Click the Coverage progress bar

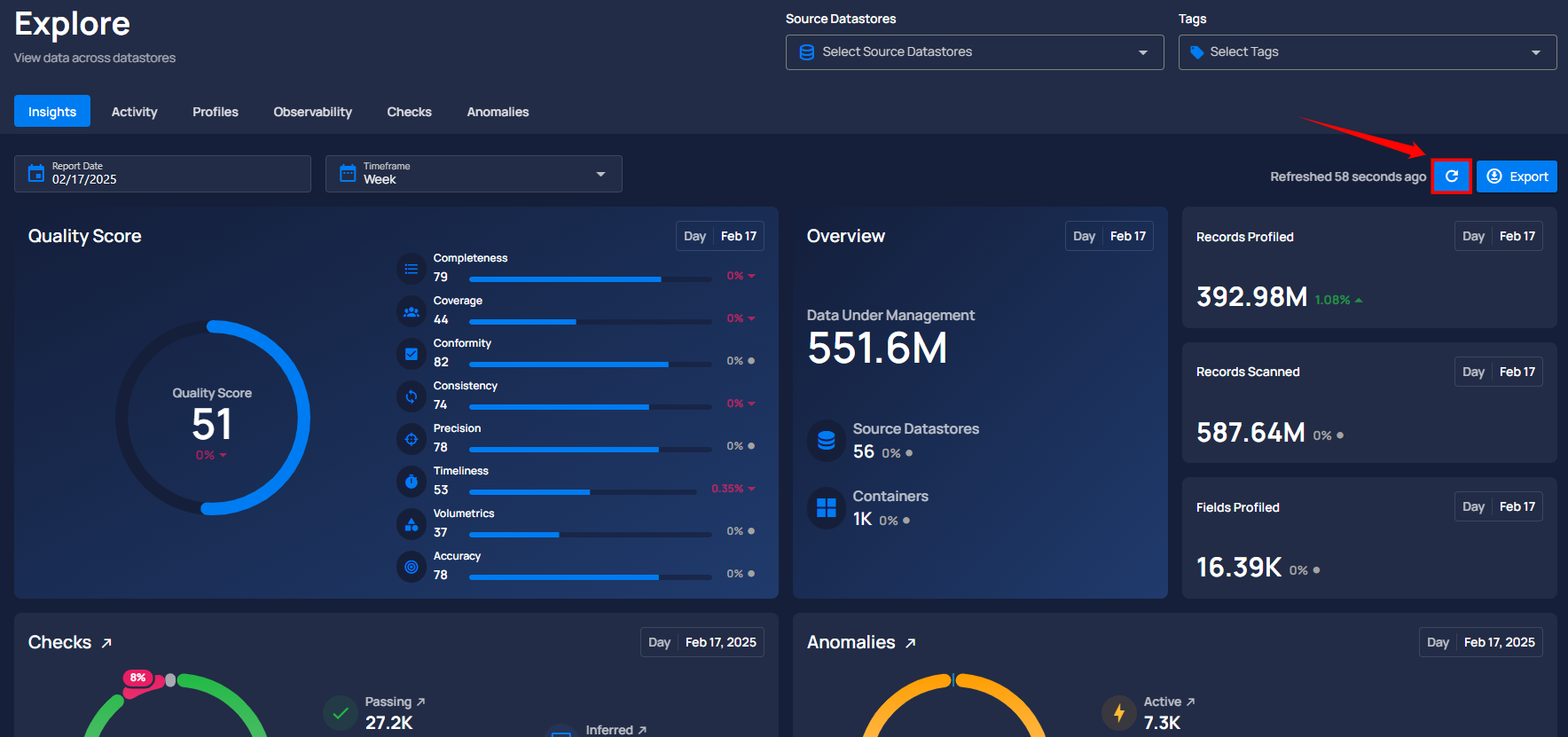591,322
